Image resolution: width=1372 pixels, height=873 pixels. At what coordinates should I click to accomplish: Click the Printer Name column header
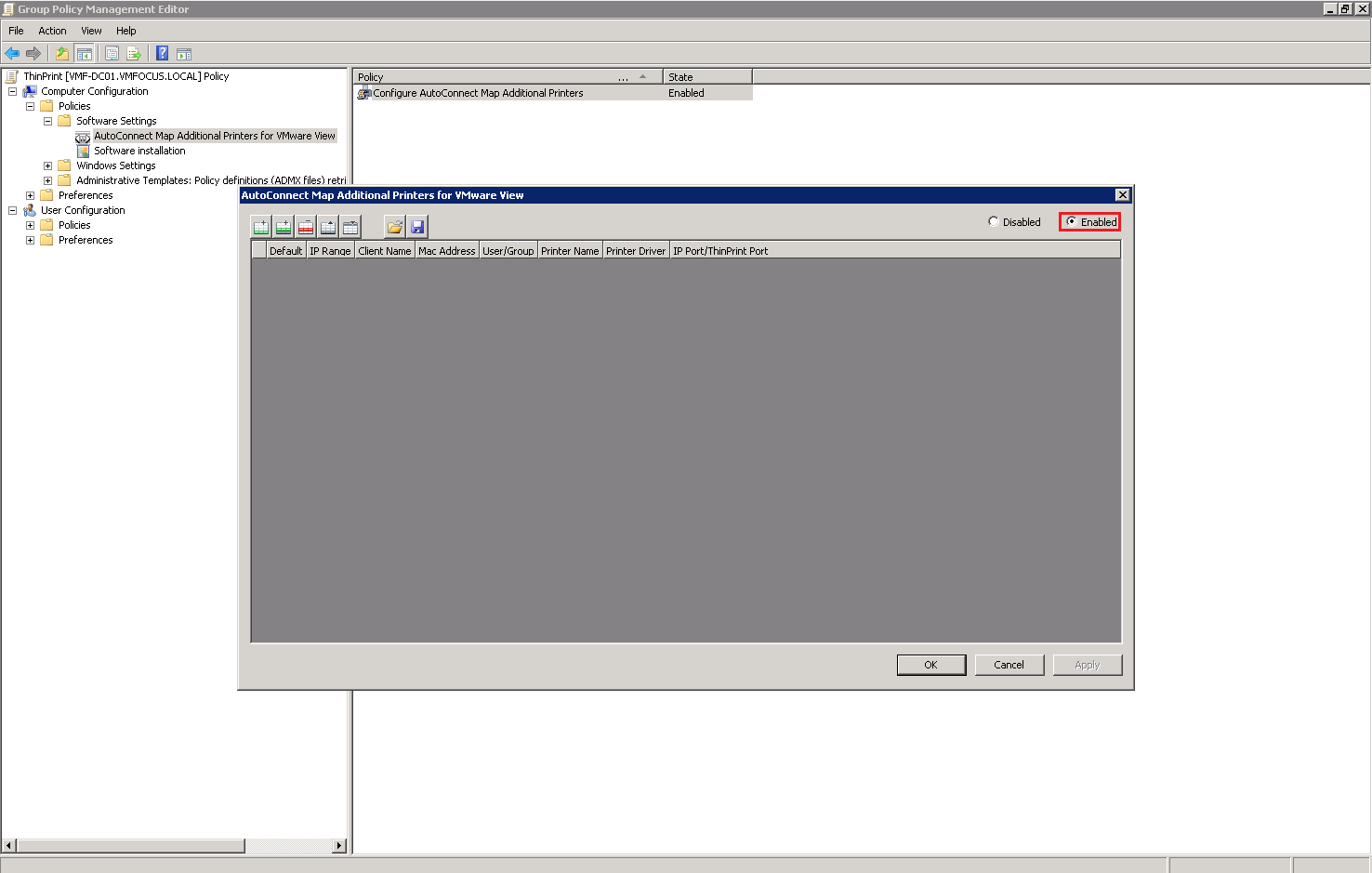pos(570,251)
